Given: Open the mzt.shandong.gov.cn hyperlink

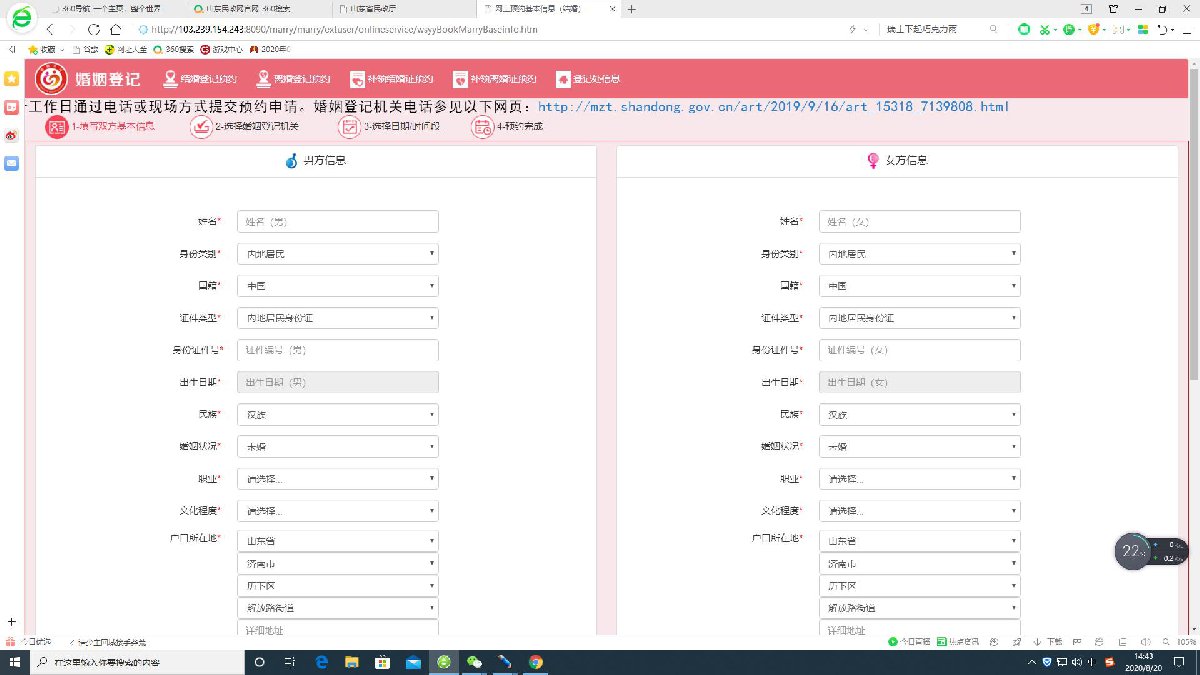Looking at the screenshot, I should pos(773,107).
